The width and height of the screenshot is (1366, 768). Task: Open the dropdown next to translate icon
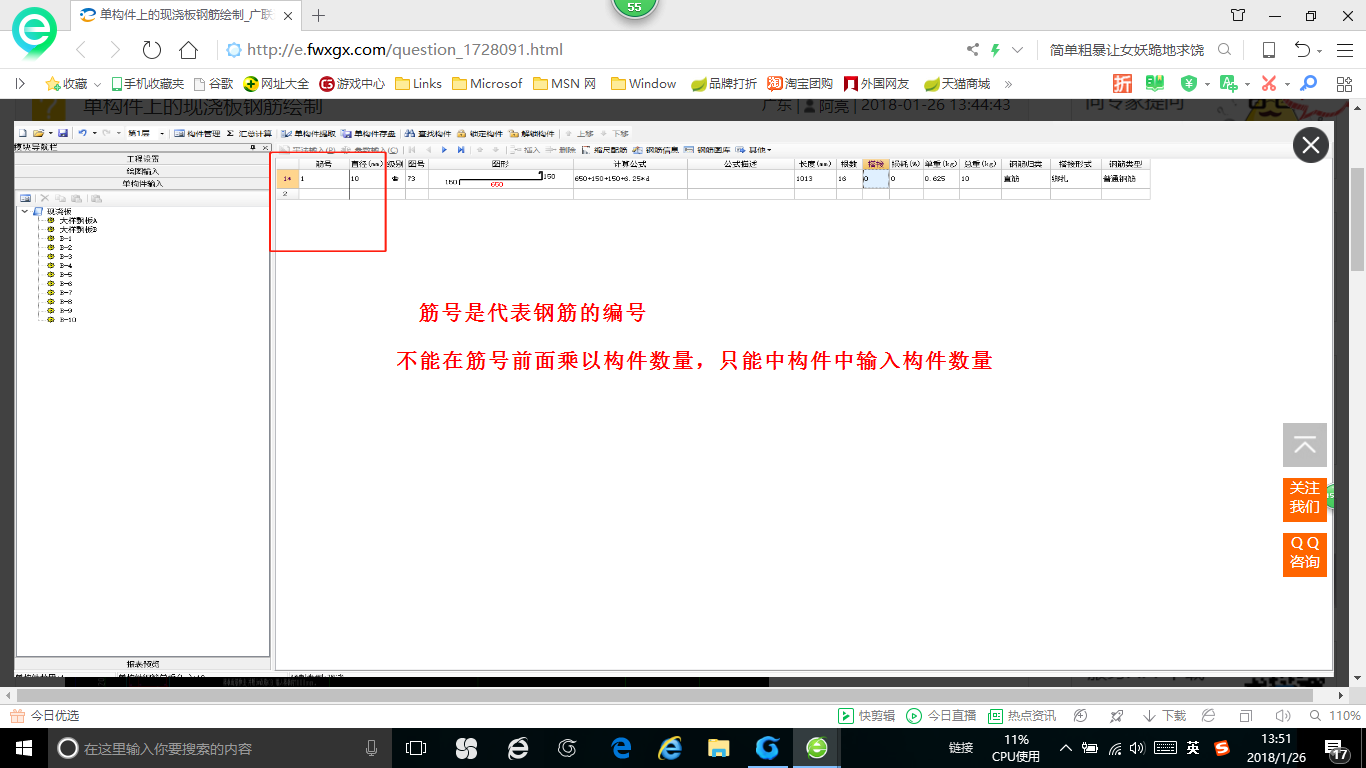tap(1247, 85)
